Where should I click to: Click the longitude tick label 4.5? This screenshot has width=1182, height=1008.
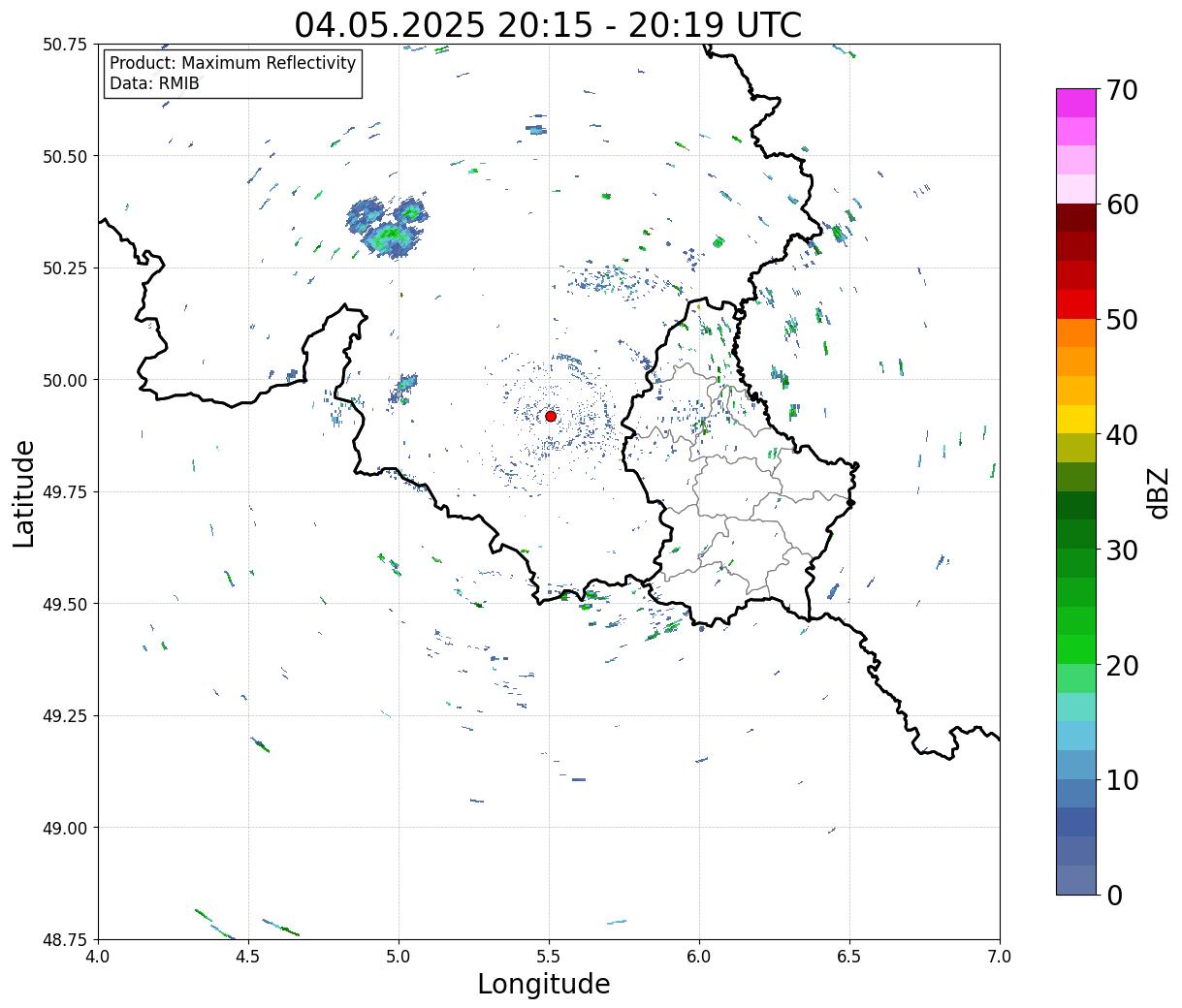[x=248, y=957]
